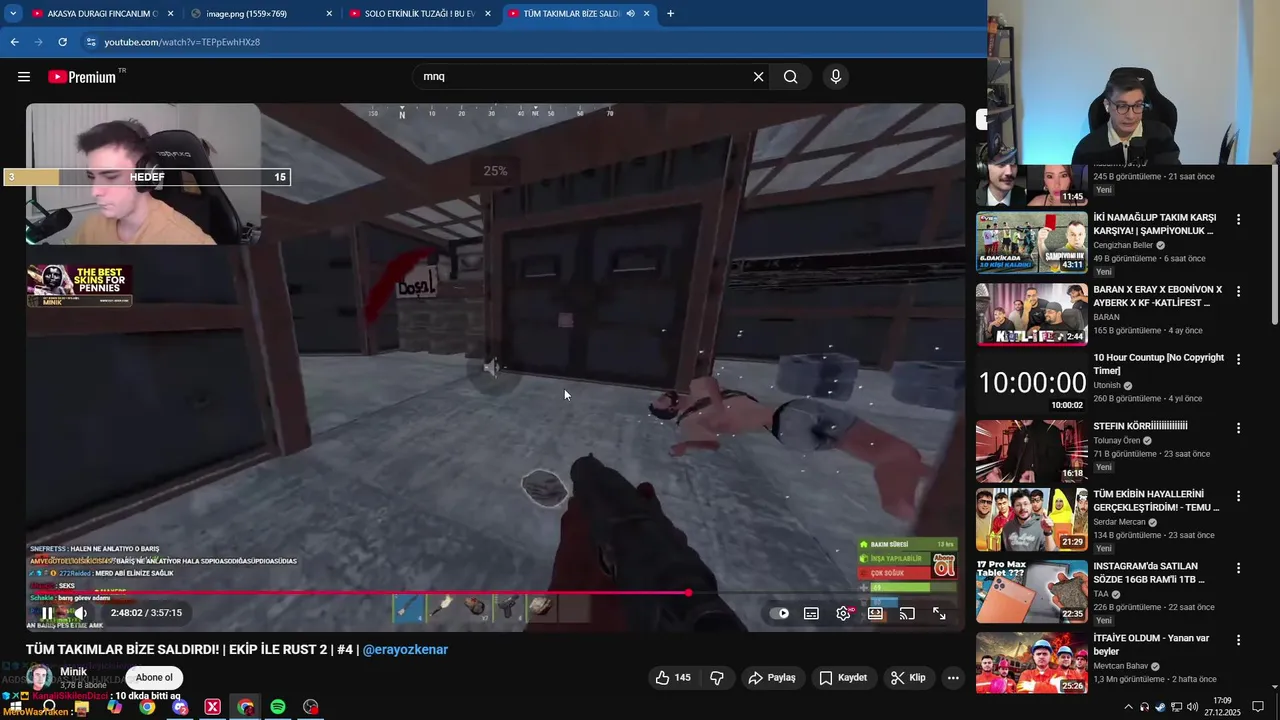This screenshot has height=720, width=1280.
Task: Create a clip with Klip button
Action: pos(908,678)
